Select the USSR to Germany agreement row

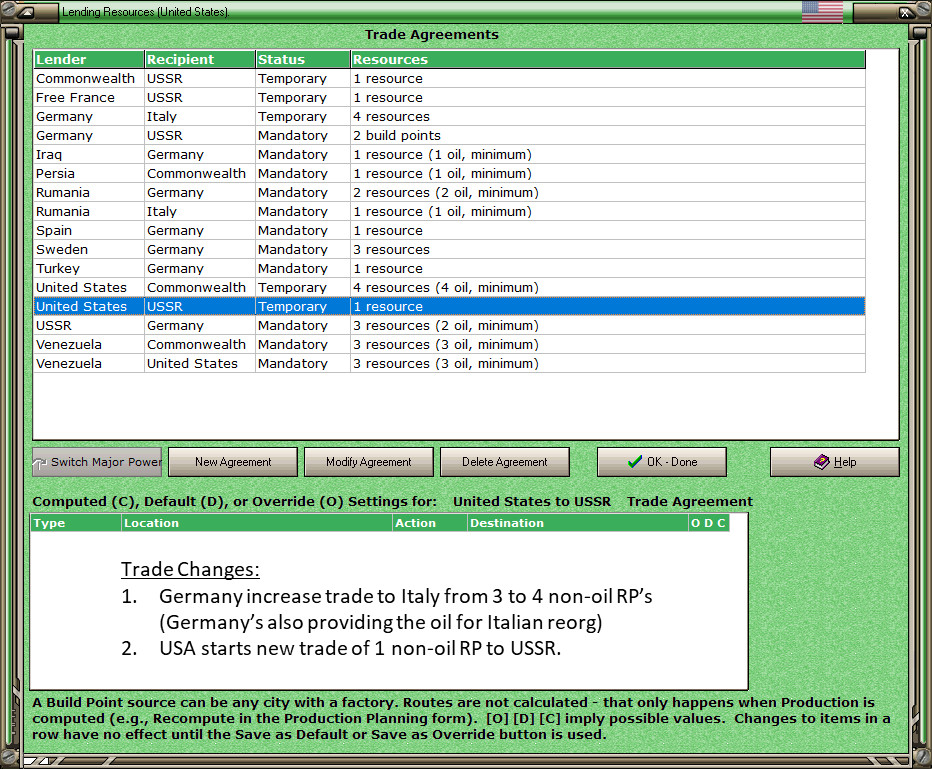449,326
